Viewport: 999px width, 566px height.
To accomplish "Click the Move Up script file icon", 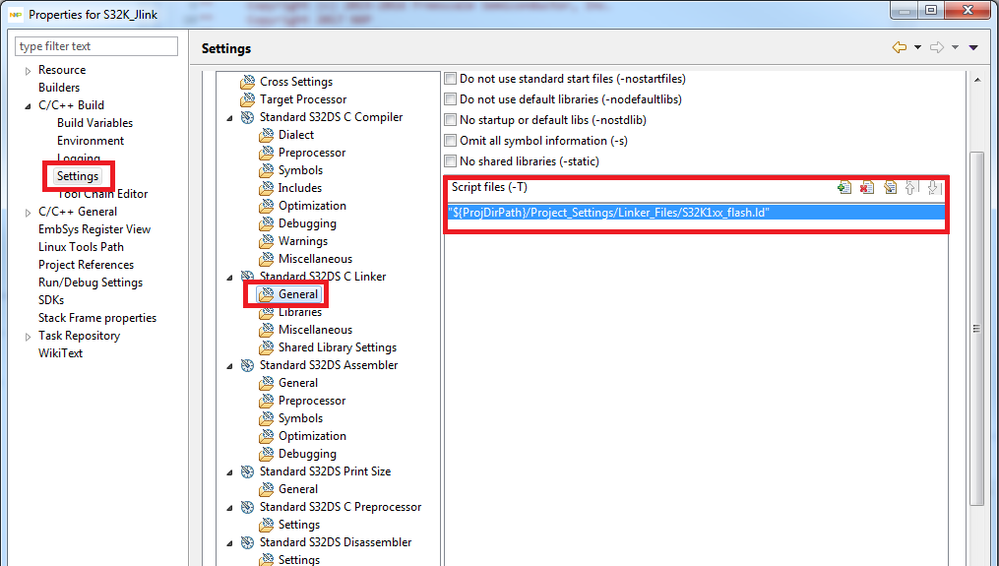I will click(910, 187).
